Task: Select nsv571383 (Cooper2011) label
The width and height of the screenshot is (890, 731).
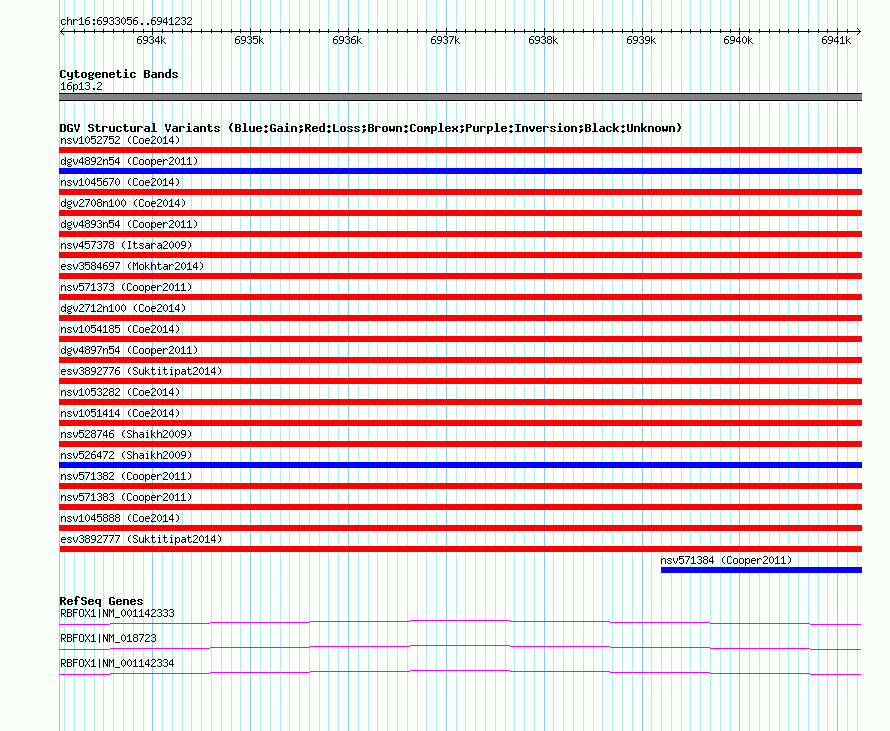Action: coord(126,497)
